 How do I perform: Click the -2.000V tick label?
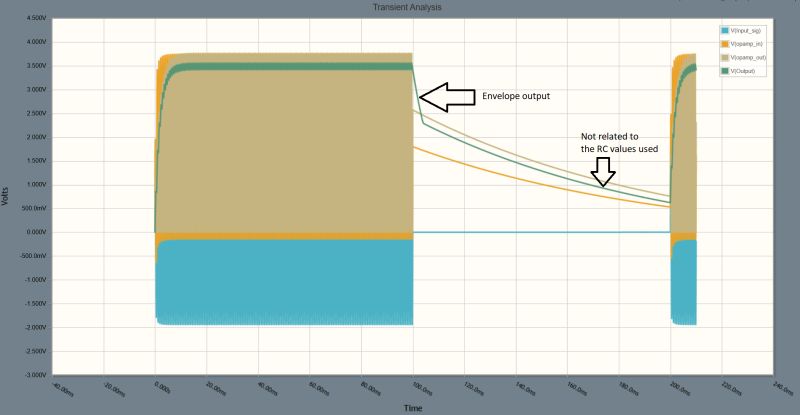35,327
